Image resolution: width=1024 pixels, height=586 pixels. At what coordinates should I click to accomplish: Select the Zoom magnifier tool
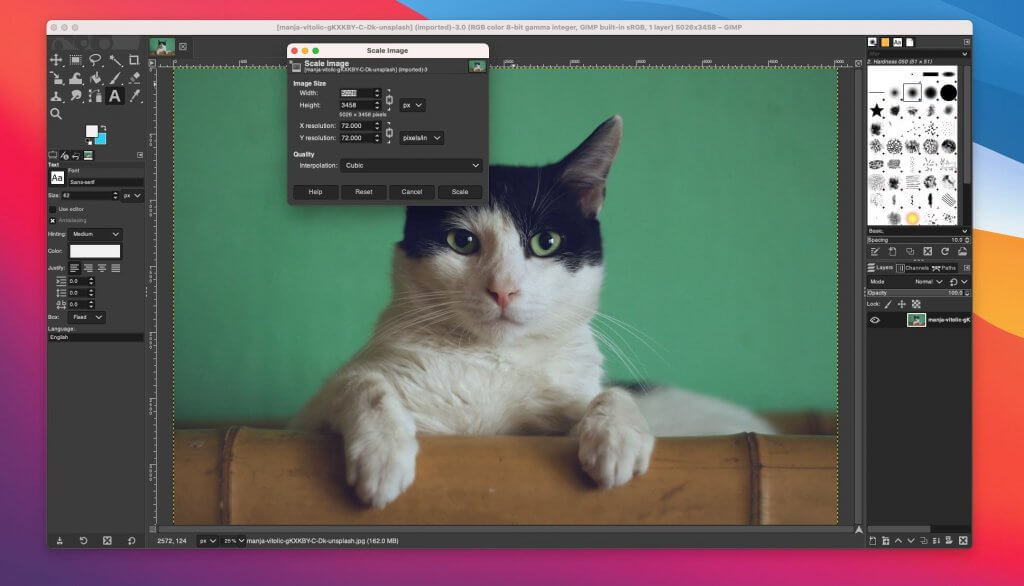click(56, 114)
